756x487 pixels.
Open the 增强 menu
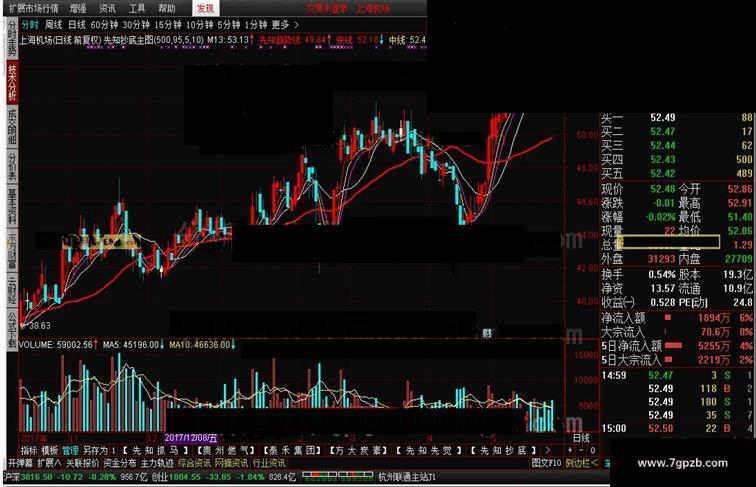pyautogui.click(x=78, y=8)
